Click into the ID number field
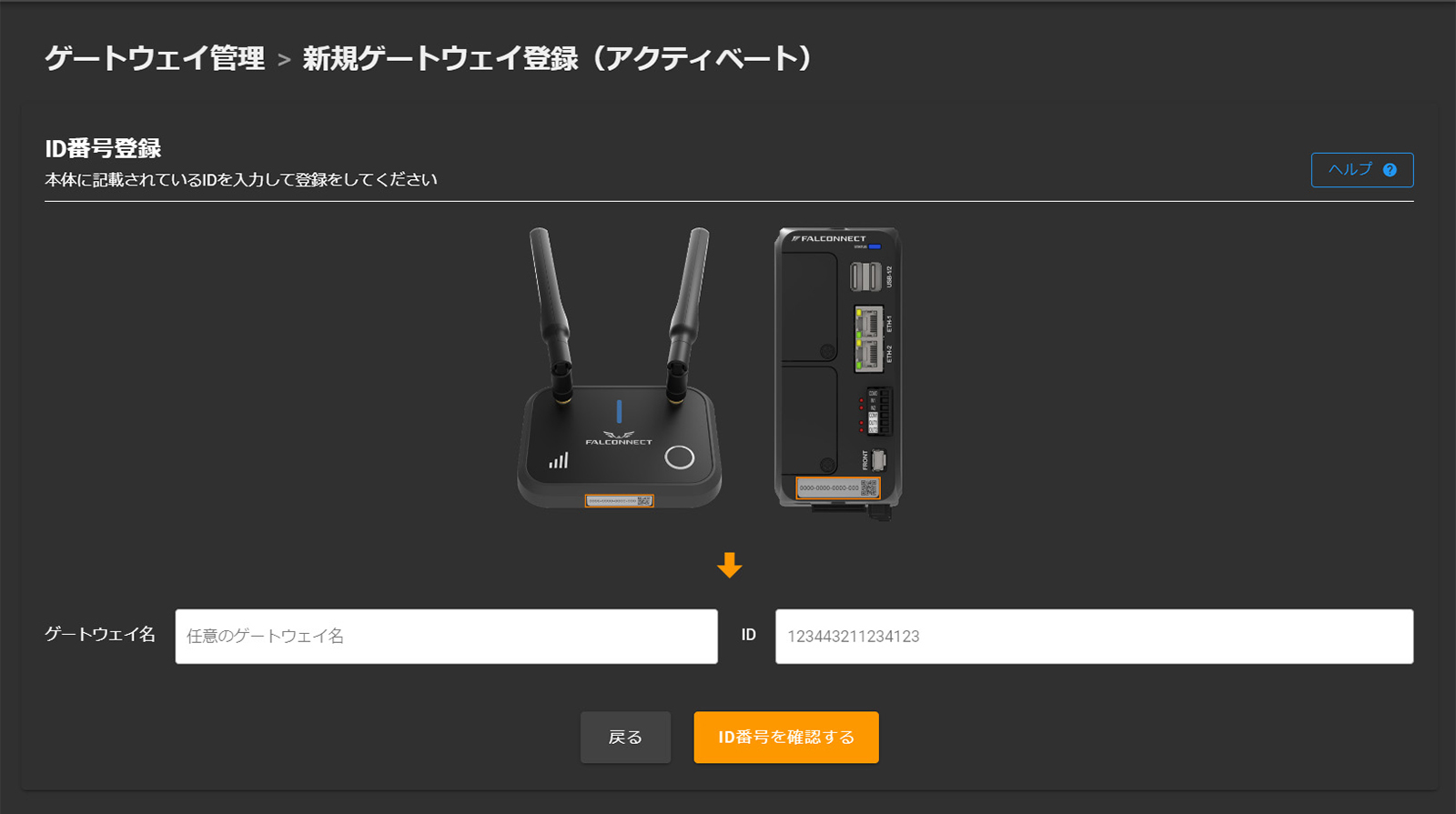 coord(1094,637)
